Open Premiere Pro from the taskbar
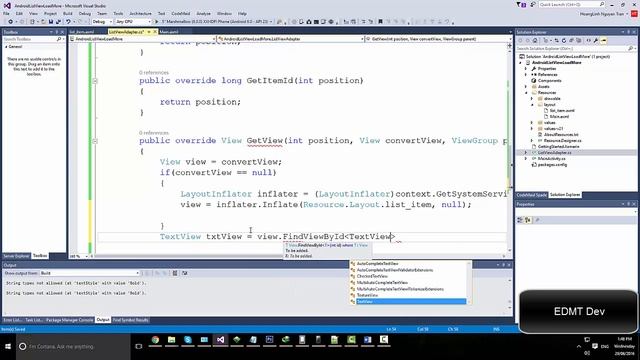Image resolution: width=640 pixels, height=360 pixels. pos(269,340)
